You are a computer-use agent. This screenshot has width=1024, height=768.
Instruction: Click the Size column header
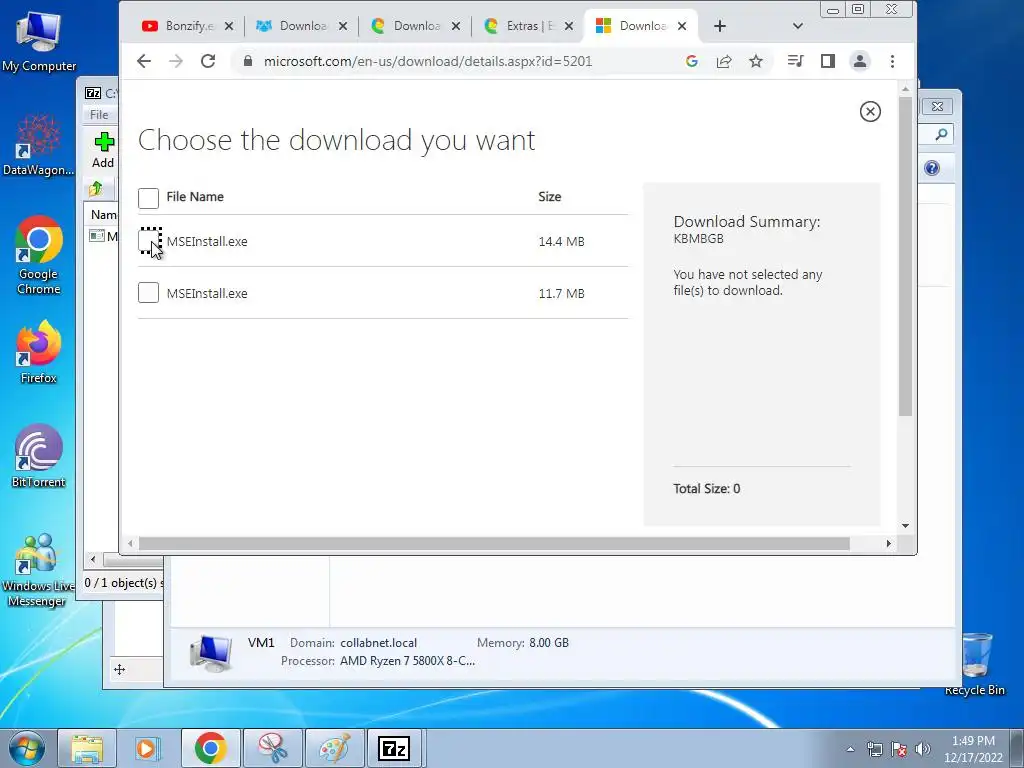tap(549, 197)
